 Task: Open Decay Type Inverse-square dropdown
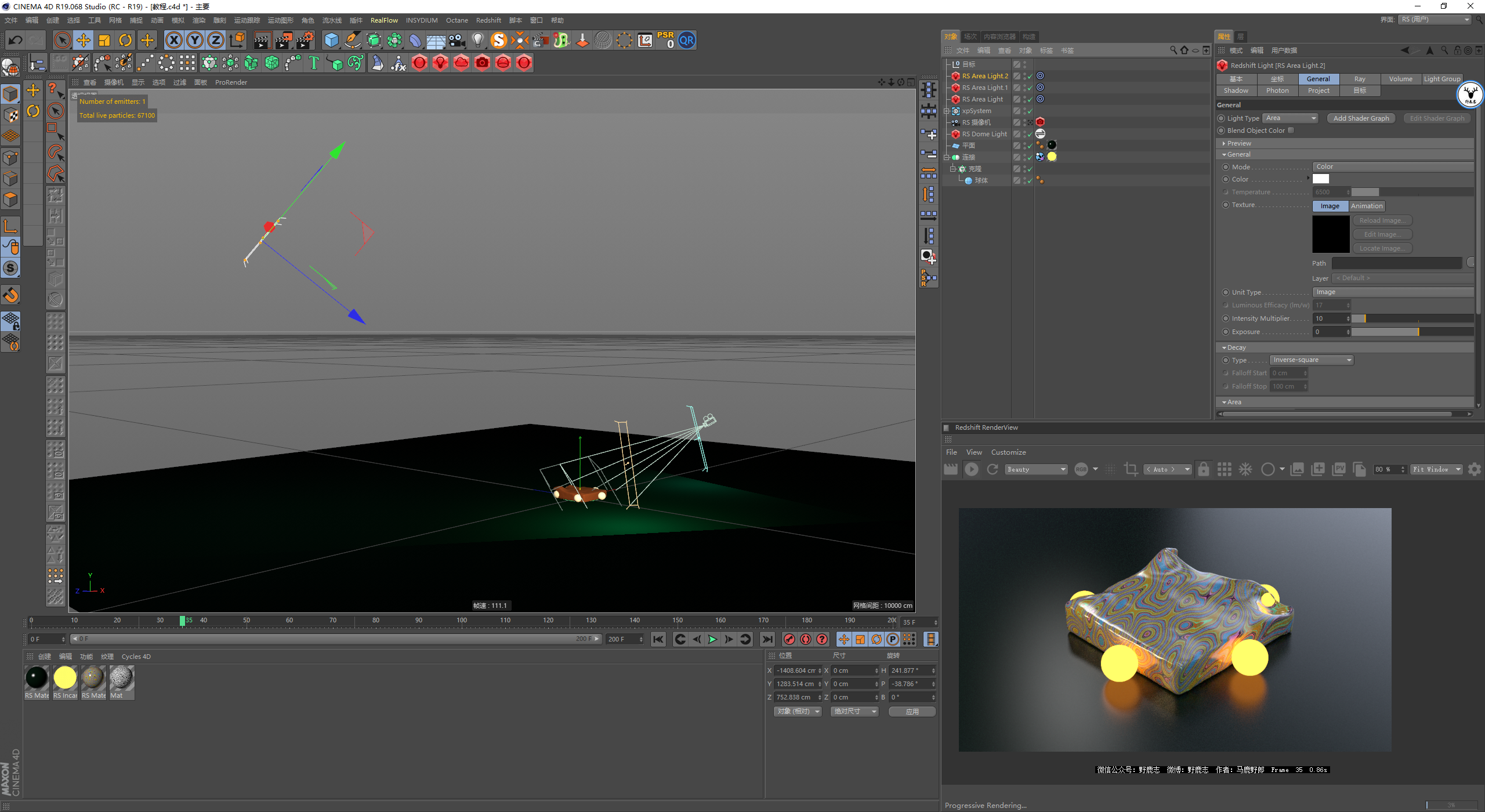(x=1311, y=360)
